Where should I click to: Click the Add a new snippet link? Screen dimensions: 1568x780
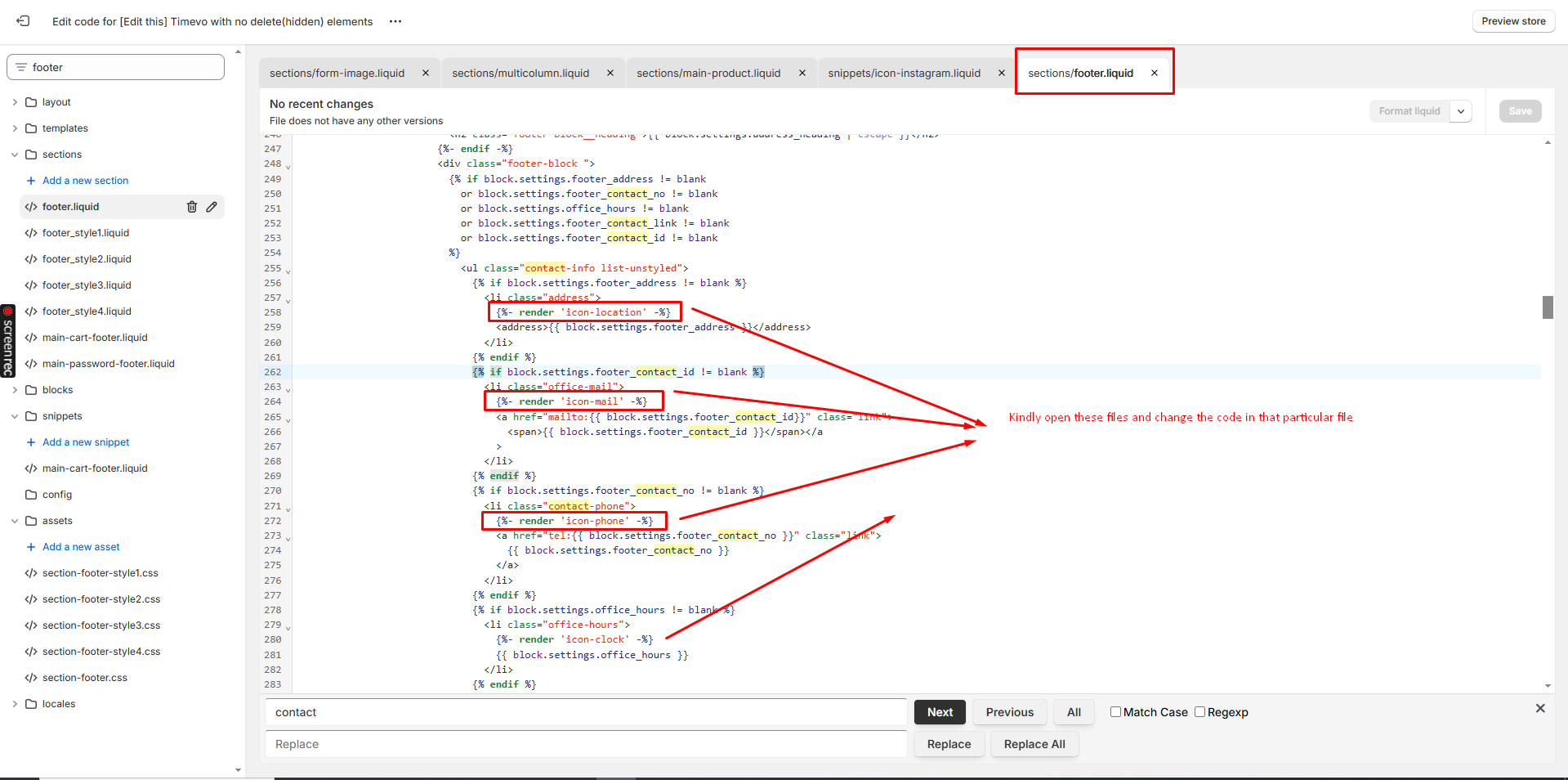pyautogui.click(x=86, y=442)
